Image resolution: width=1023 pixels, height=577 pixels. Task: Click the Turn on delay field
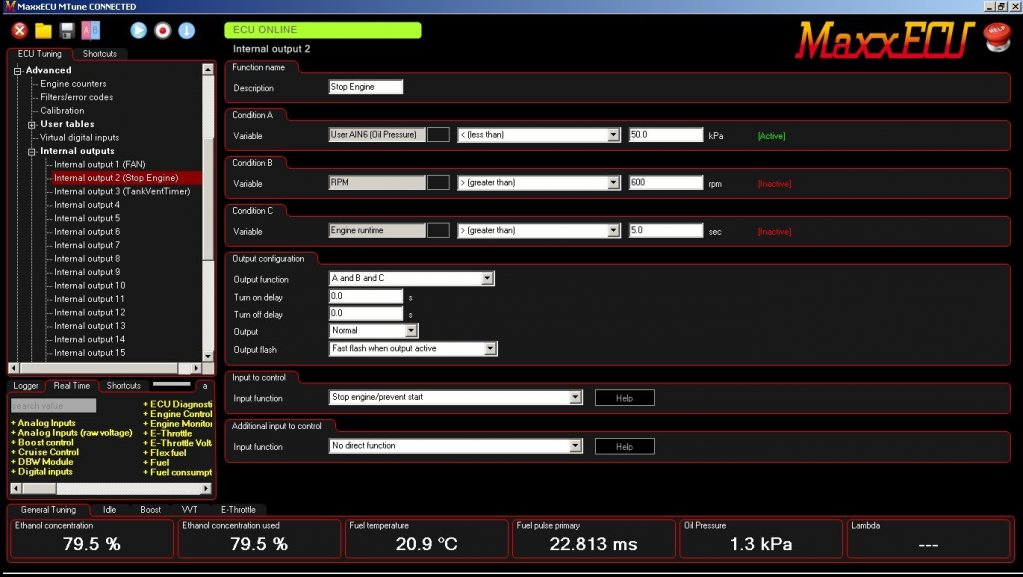(x=365, y=296)
